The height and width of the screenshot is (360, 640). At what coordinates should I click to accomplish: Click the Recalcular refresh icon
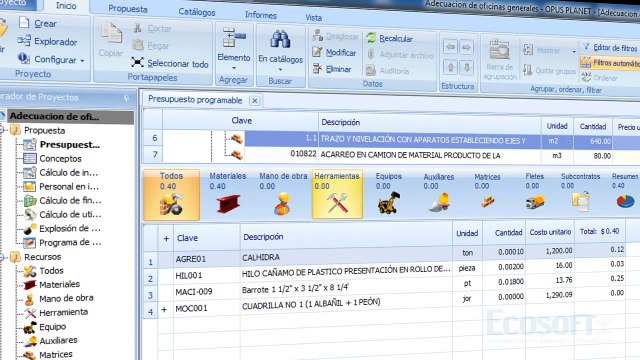371,38
